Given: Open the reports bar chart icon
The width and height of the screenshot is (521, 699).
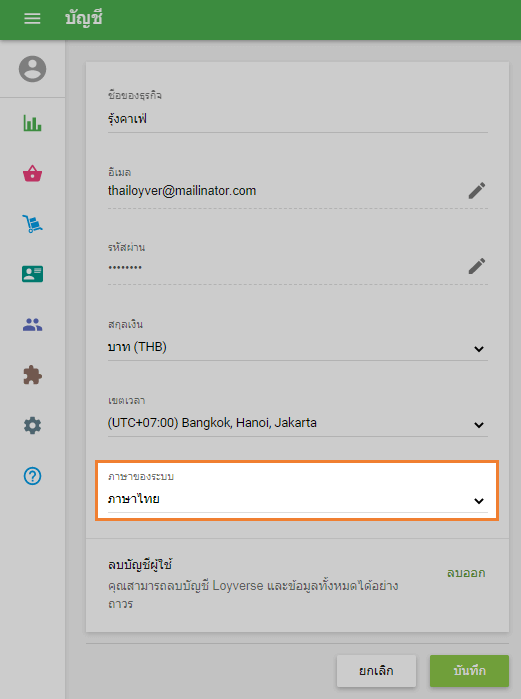Looking at the screenshot, I should 32,123.
